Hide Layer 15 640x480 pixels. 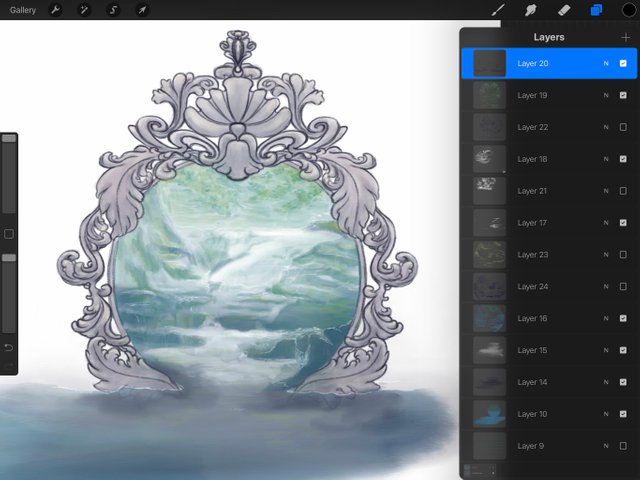(x=623, y=350)
